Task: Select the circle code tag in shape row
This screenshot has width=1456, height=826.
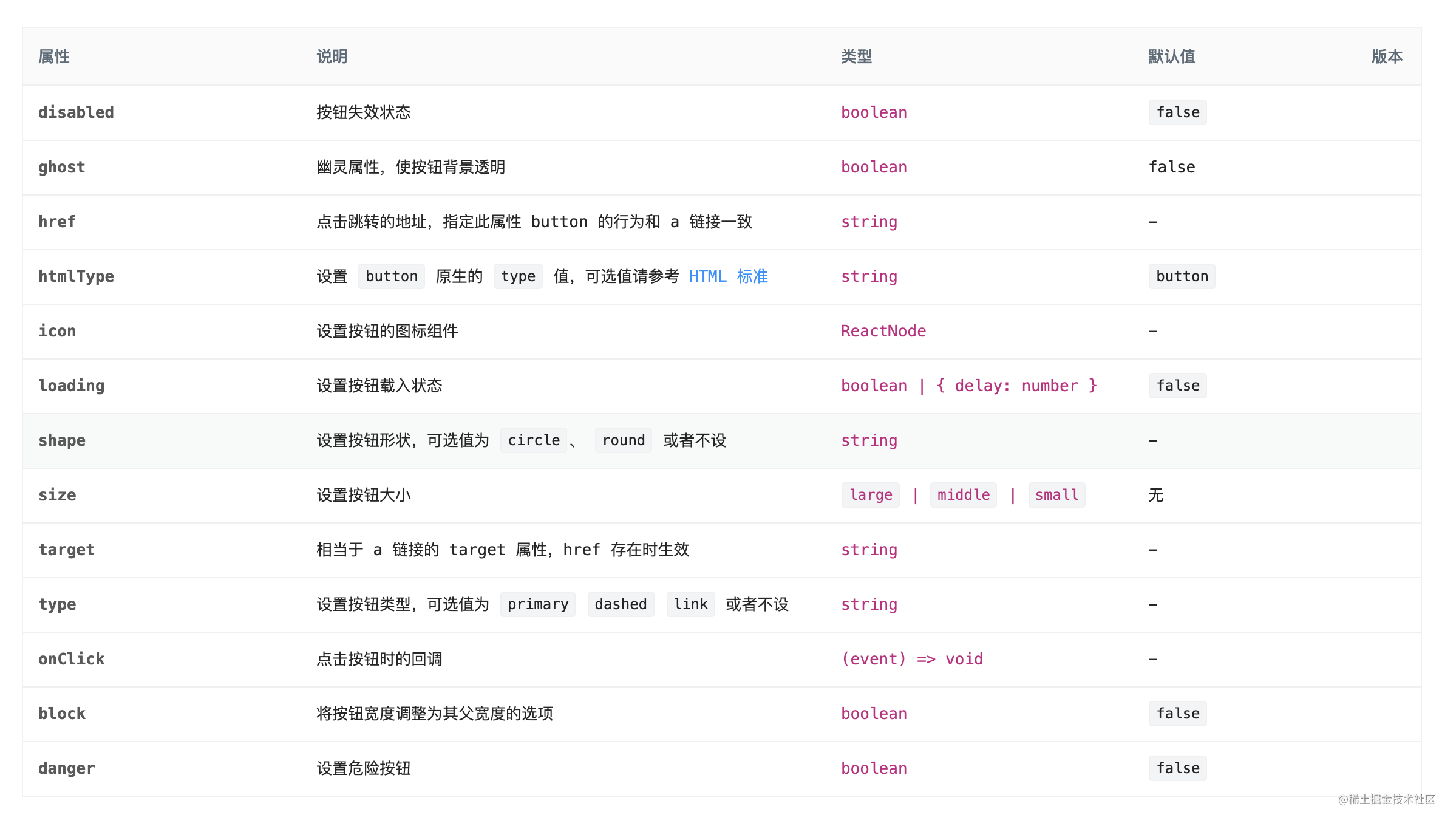Action: (533, 440)
